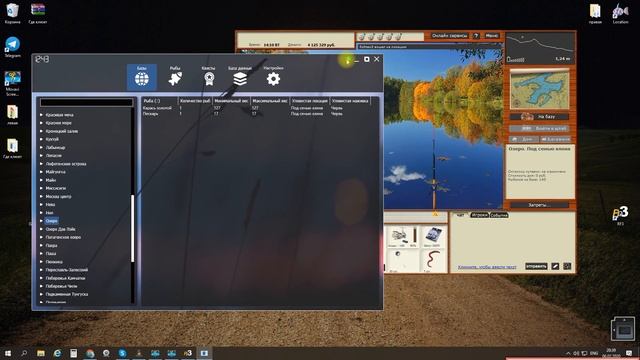The width and height of the screenshot is (640, 360).
Task: Sort by the Количество рыб column header
Action: coord(195,101)
